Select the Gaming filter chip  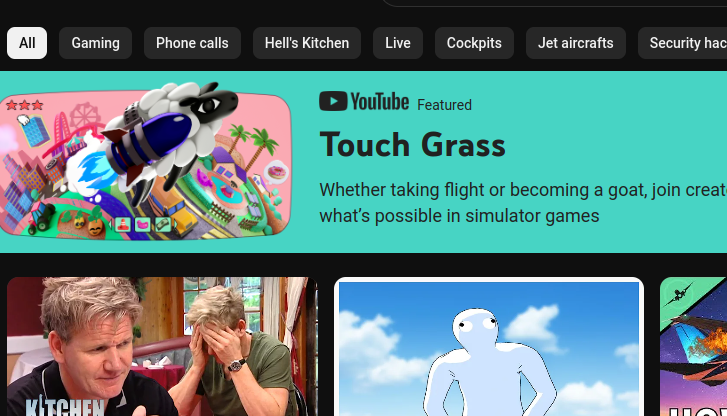(x=96, y=43)
